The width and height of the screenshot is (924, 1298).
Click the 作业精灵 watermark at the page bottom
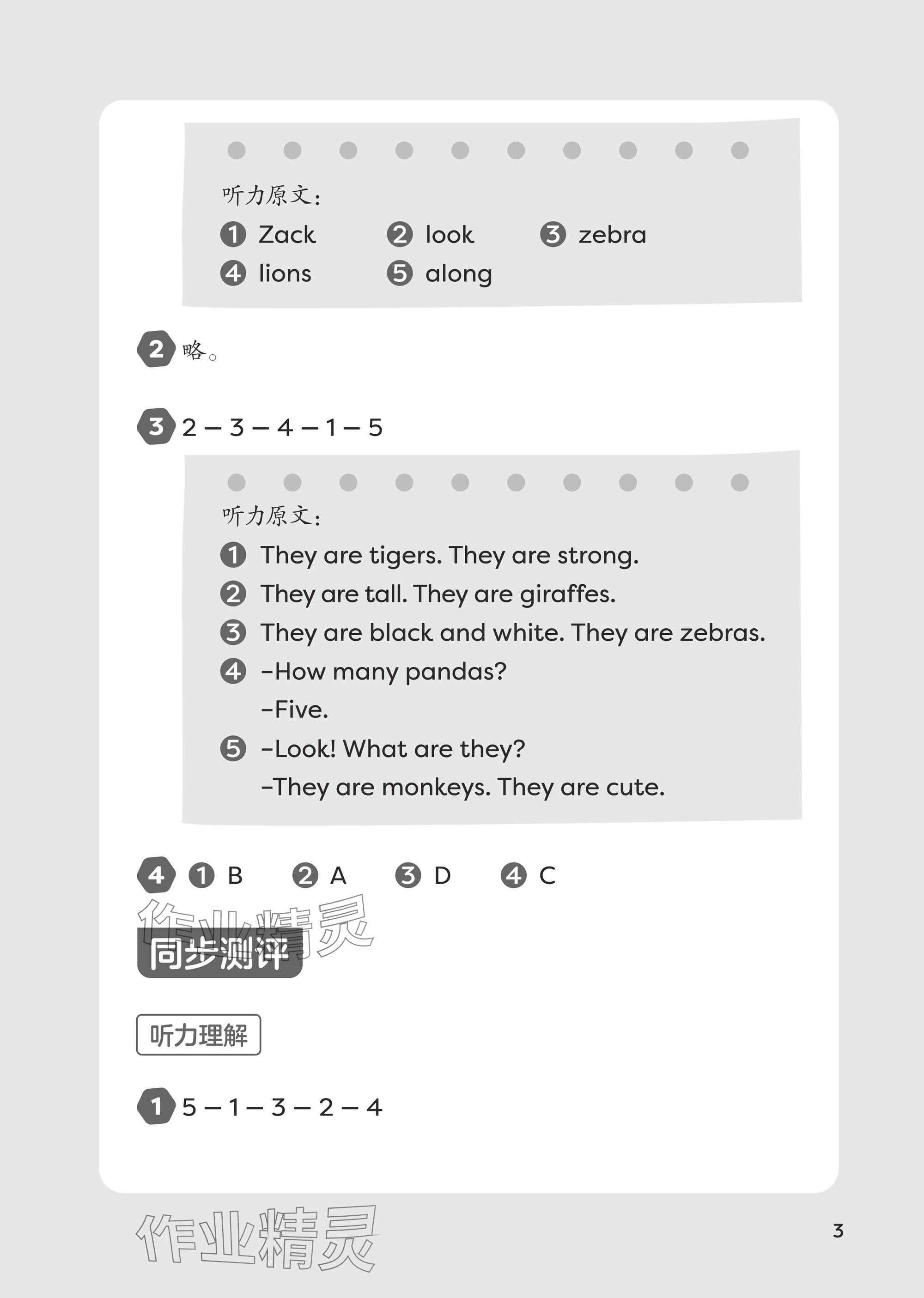coord(256,1239)
